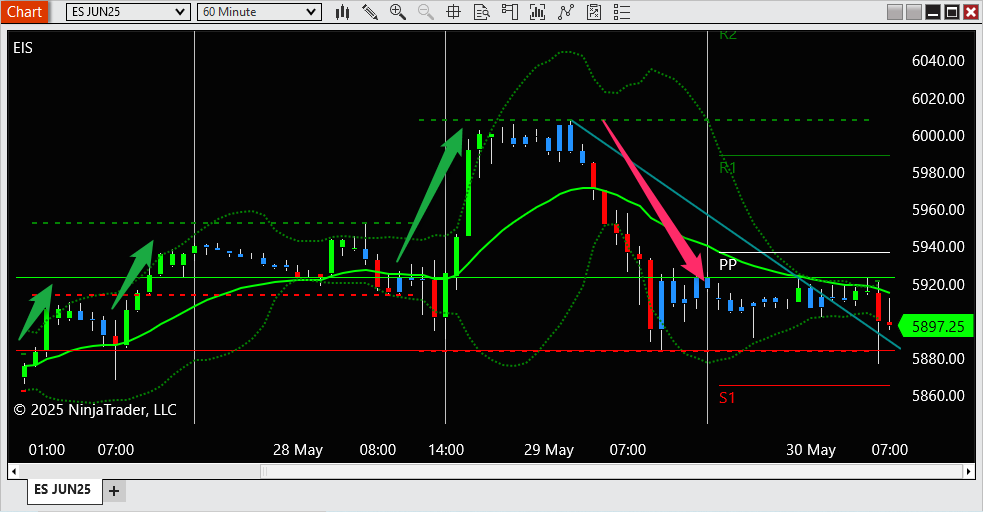Open the 60 Minute interval dropdown
This screenshot has width=983, height=512.
pyautogui.click(x=259, y=12)
